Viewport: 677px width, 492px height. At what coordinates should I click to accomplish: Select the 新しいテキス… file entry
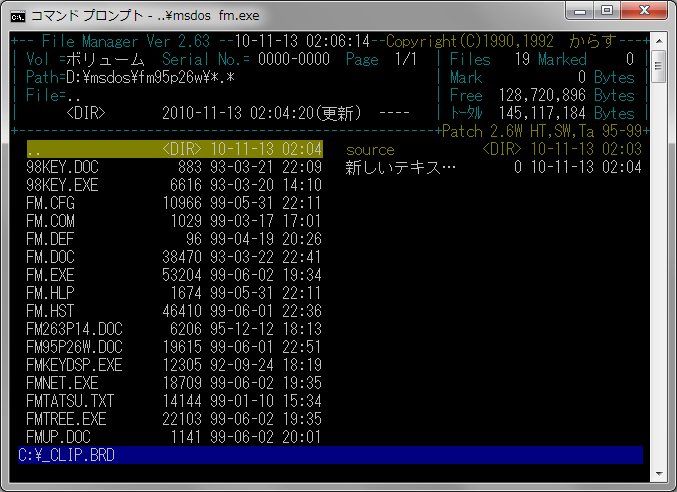click(x=494, y=167)
